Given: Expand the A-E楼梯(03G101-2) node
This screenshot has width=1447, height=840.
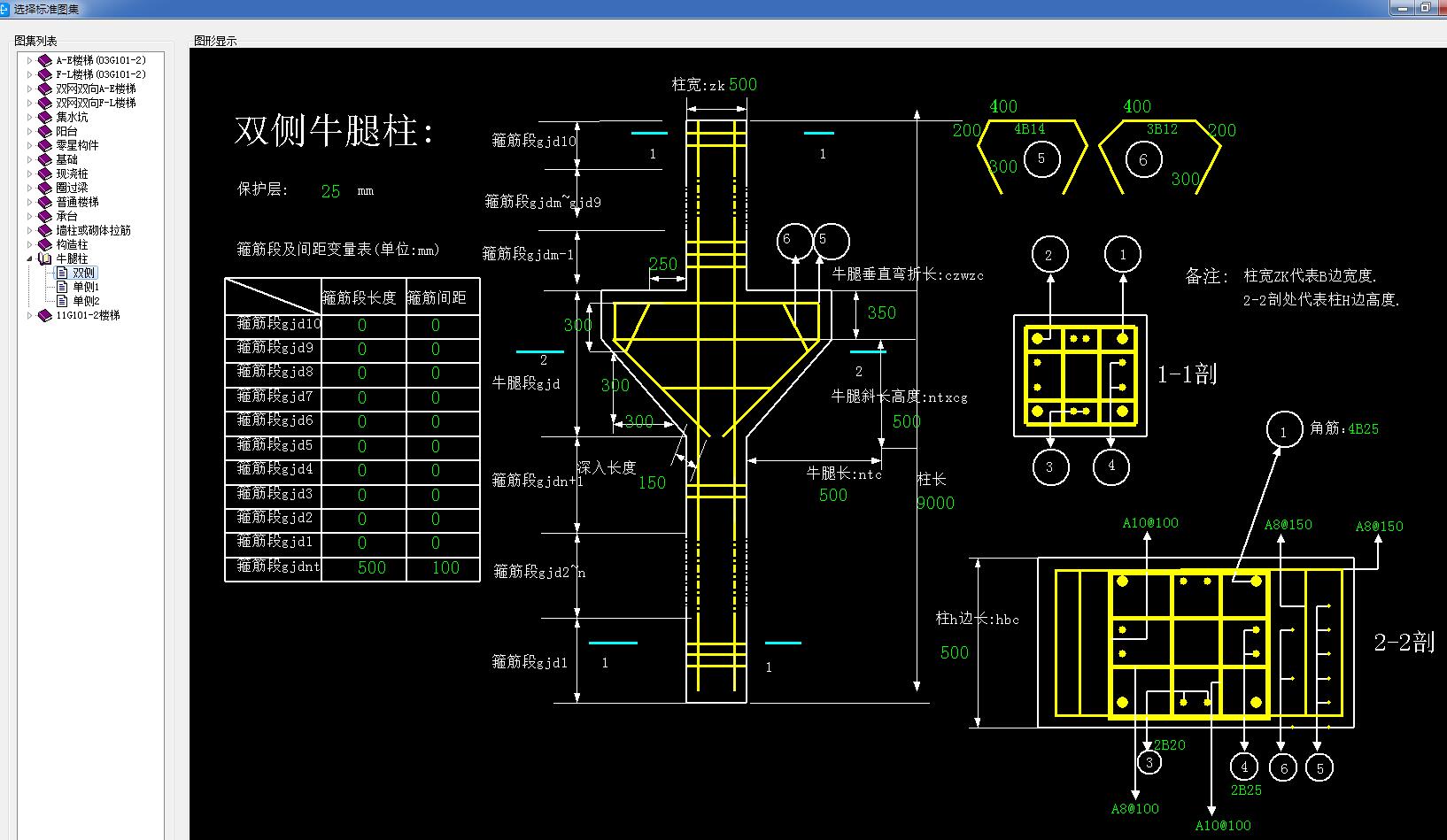Looking at the screenshot, I should (29, 60).
